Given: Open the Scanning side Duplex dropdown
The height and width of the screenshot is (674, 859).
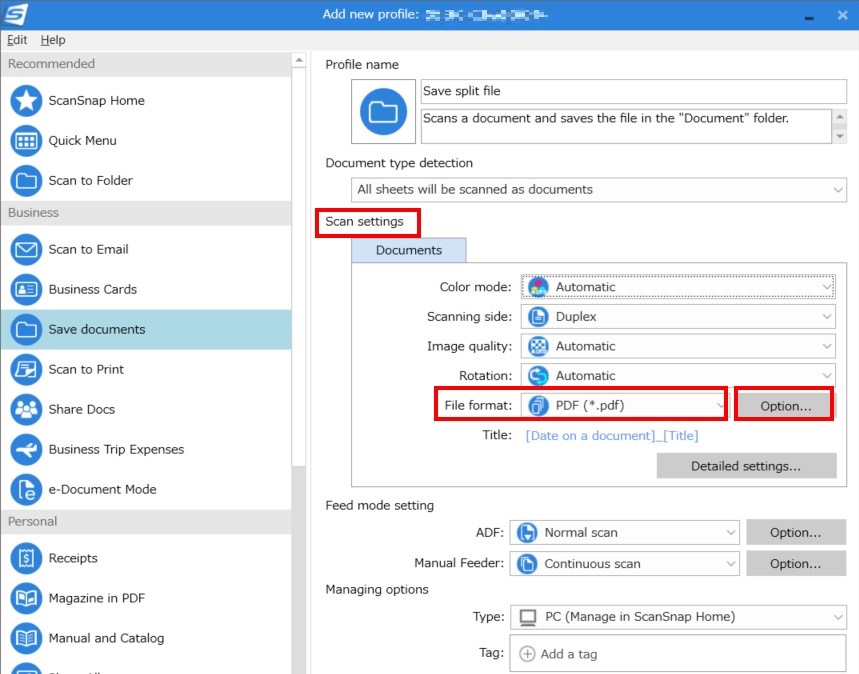Looking at the screenshot, I should click(679, 317).
